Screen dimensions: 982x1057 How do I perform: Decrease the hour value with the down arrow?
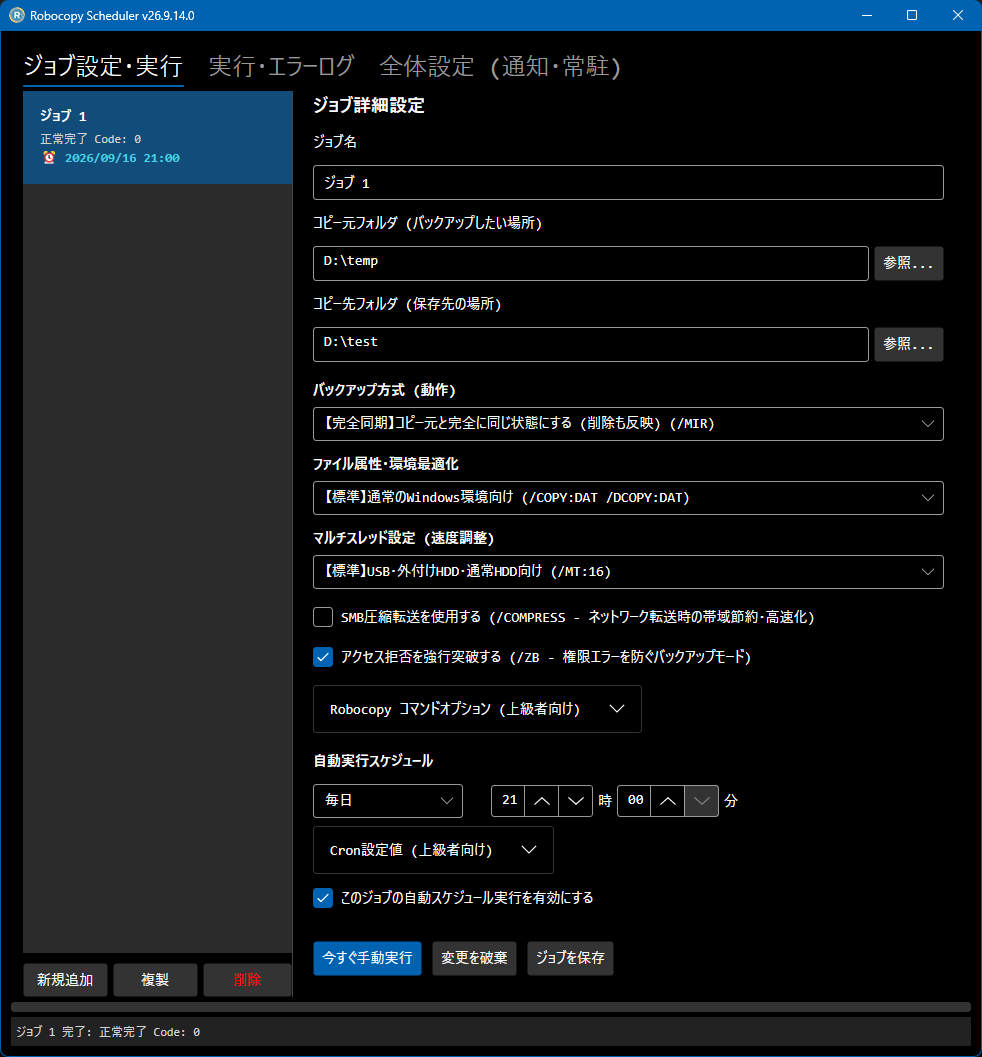point(576,801)
